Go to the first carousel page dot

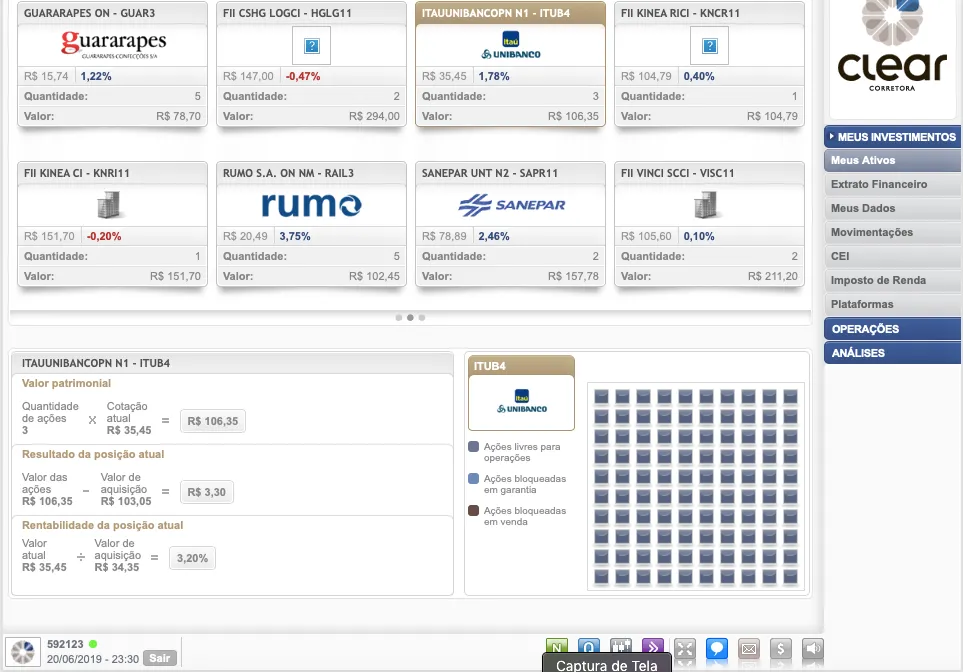[x=398, y=317]
